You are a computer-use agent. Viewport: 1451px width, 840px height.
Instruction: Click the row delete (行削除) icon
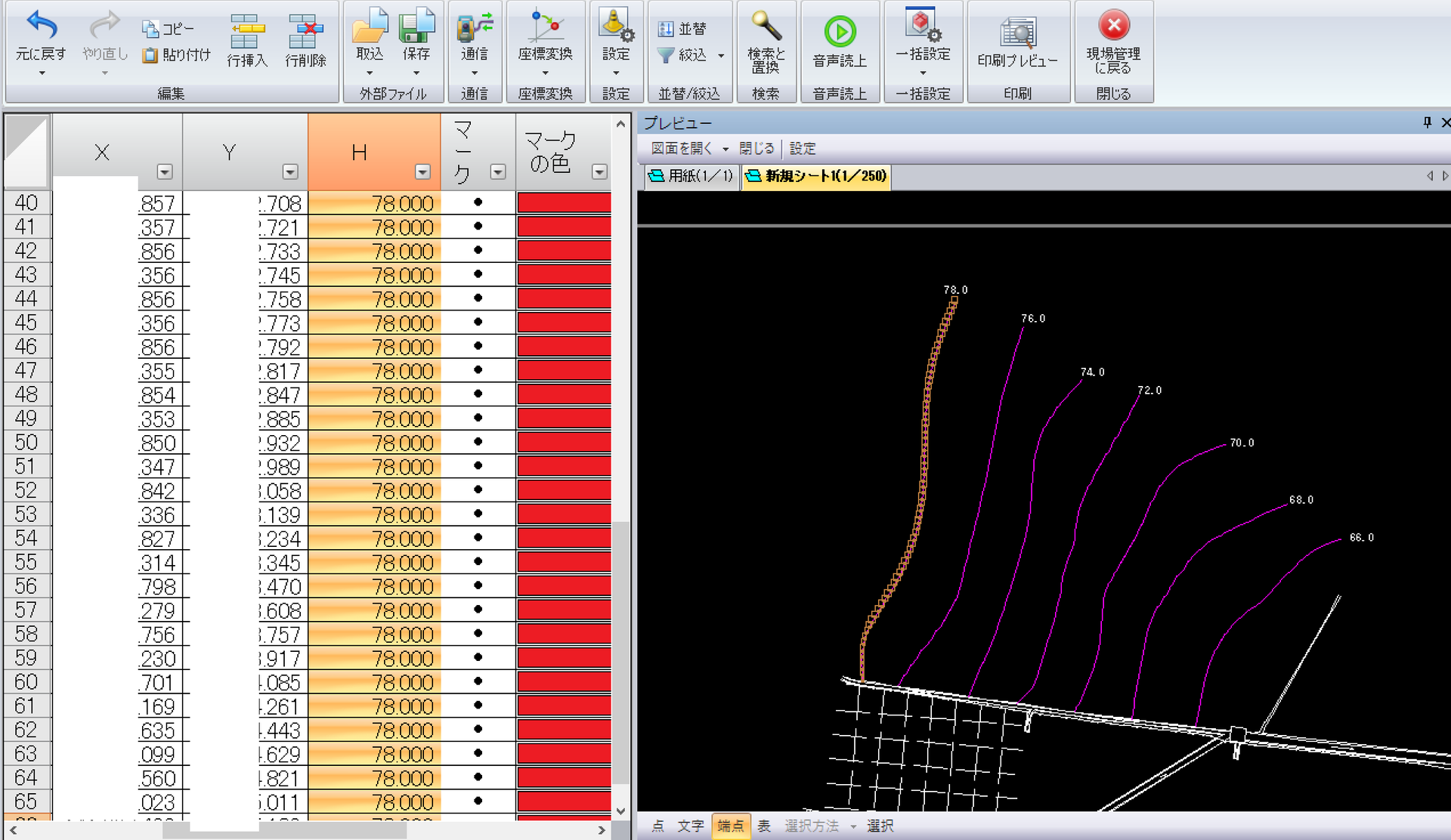pyautogui.click(x=305, y=32)
